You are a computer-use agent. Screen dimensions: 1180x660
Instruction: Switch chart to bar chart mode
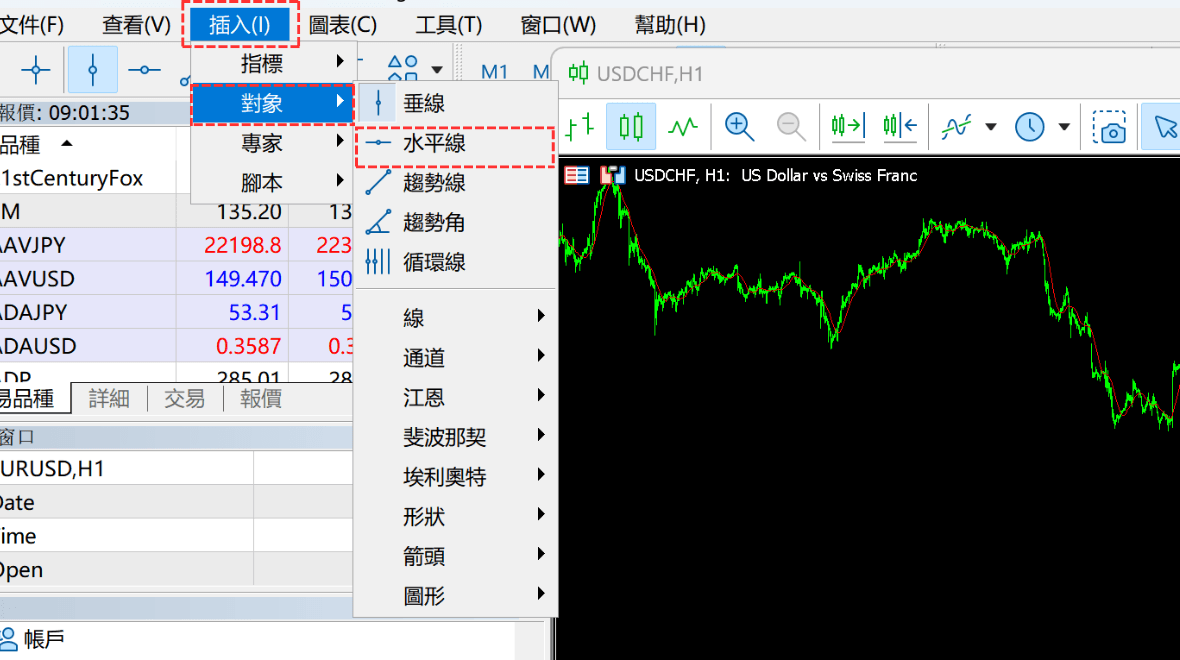[x=579, y=126]
